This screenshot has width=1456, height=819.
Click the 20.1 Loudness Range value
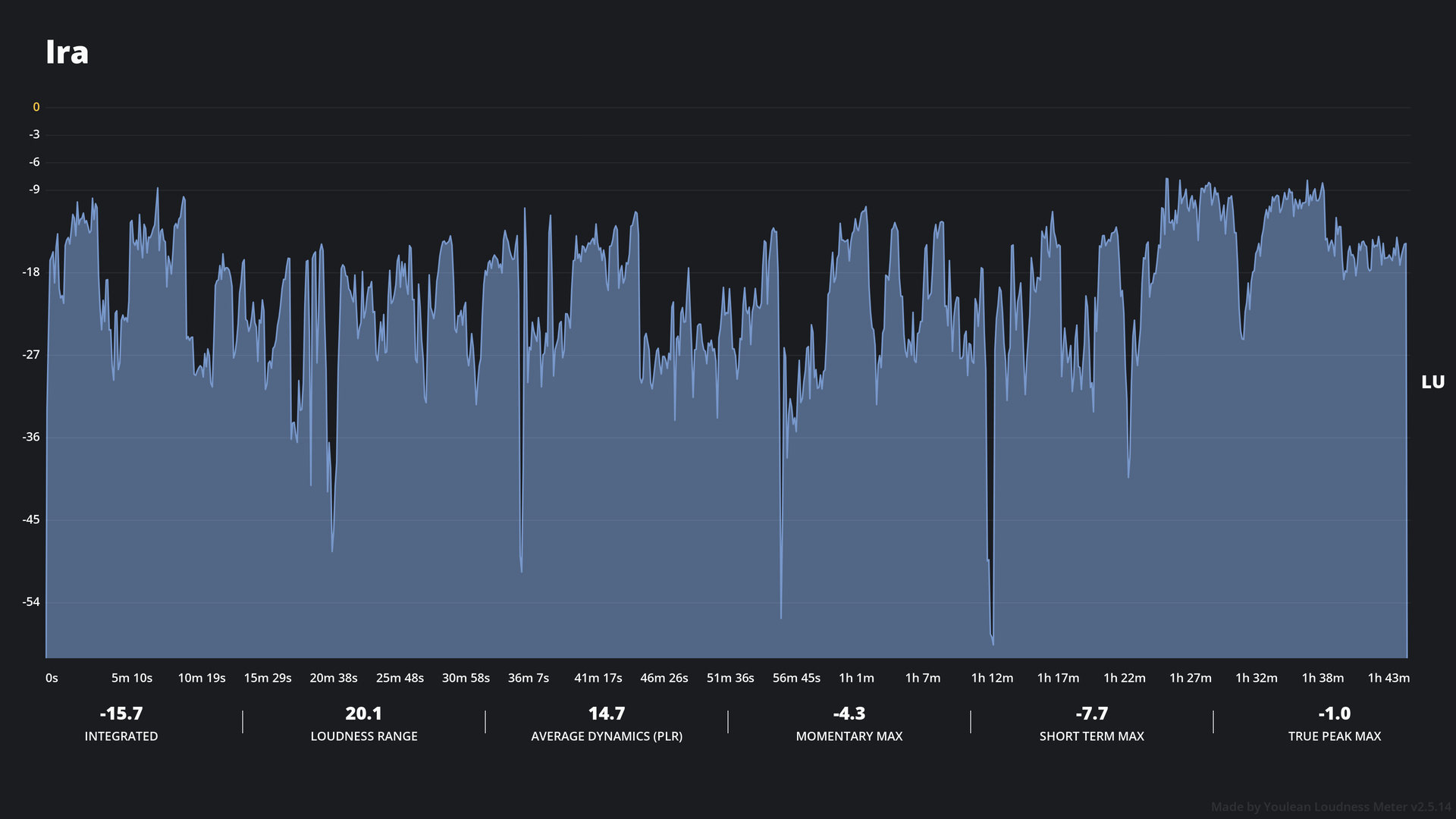[x=364, y=714]
